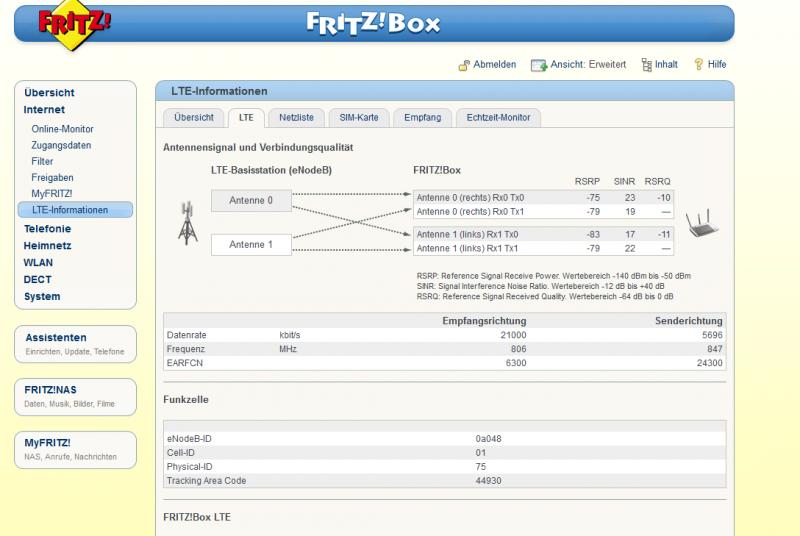Screen dimensions: 800x536
Task: Open the SIM-Karte tab
Action: (x=359, y=117)
